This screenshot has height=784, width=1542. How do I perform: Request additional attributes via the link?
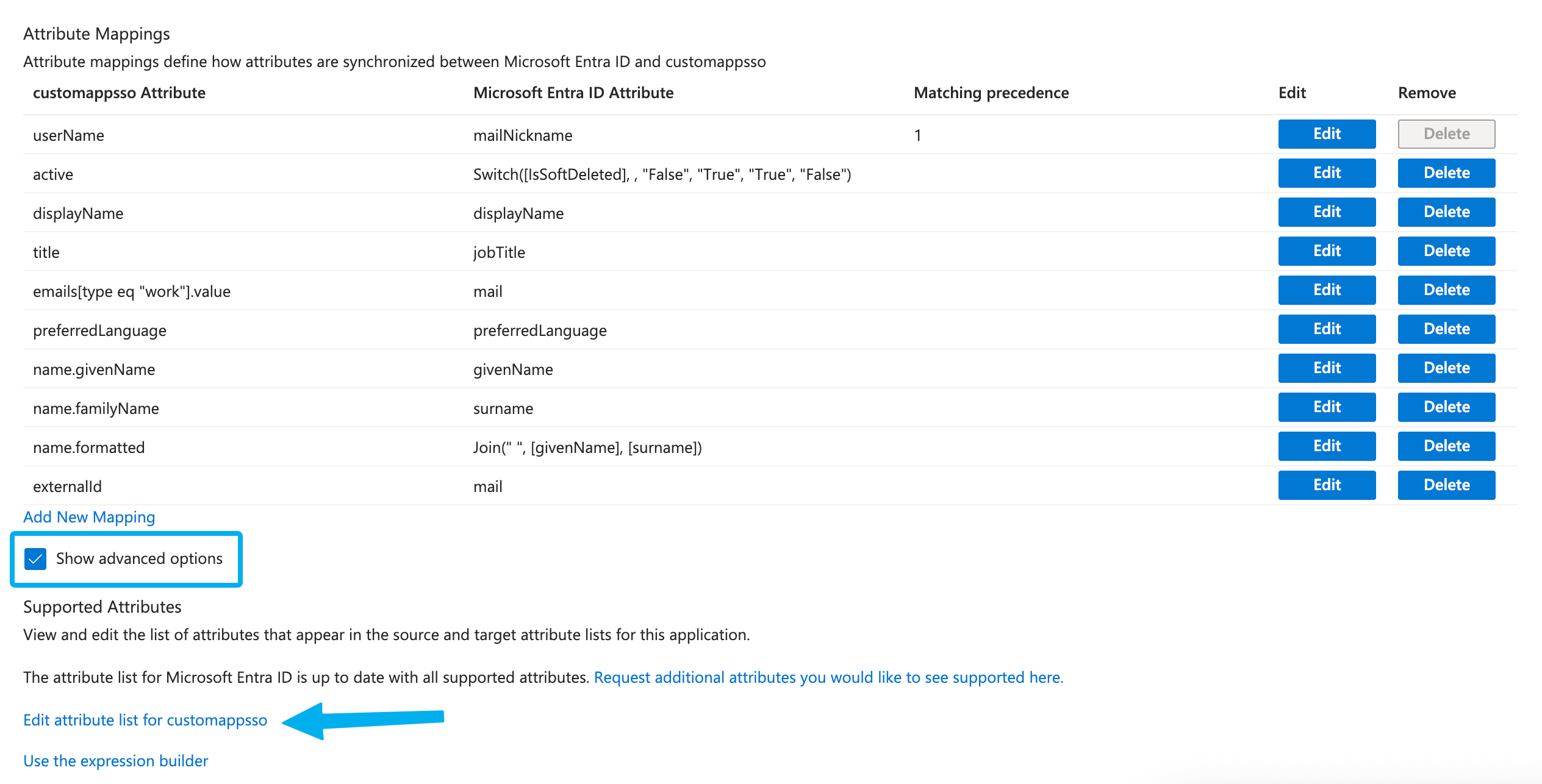click(x=828, y=677)
